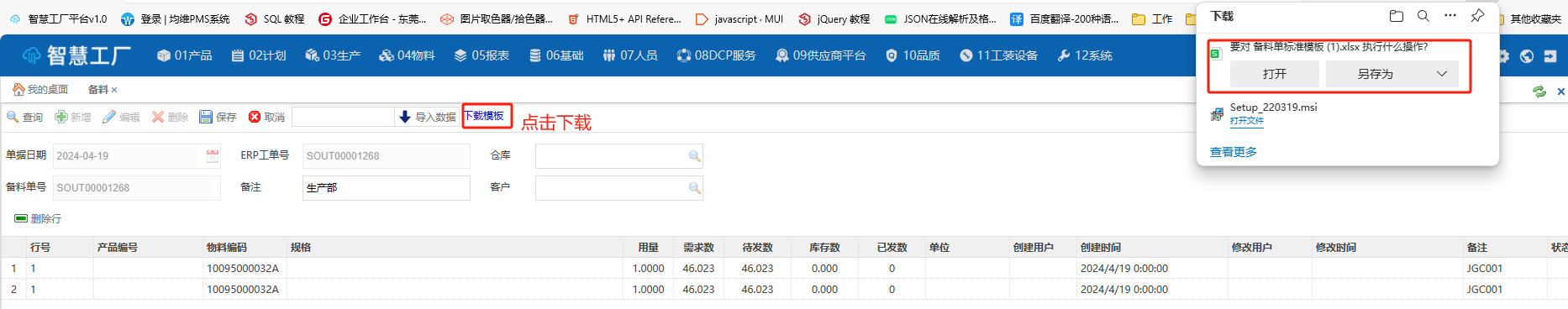1568x309 pixels.
Task: Open 03生产 menu
Action: tap(333, 55)
